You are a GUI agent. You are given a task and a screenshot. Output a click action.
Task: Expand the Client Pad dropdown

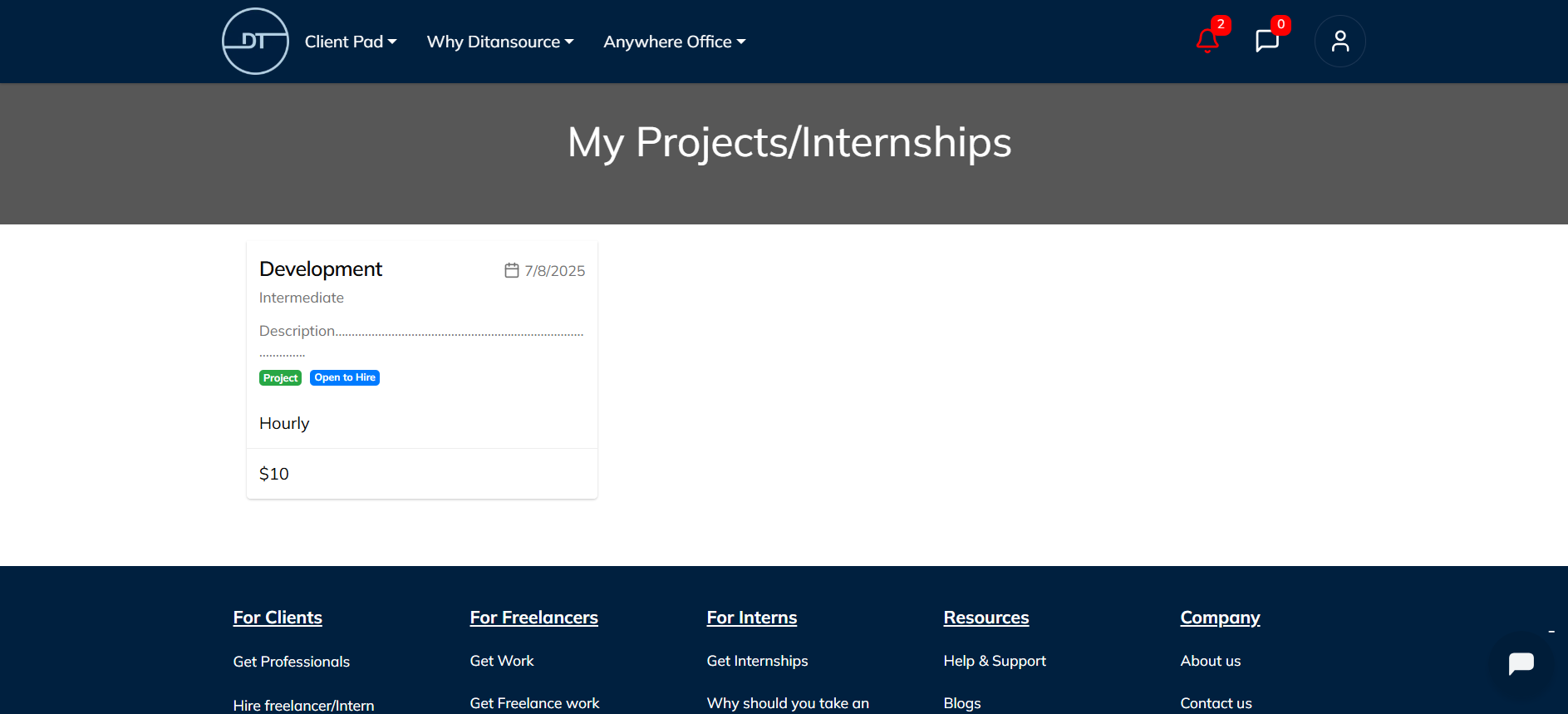[351, 42]
